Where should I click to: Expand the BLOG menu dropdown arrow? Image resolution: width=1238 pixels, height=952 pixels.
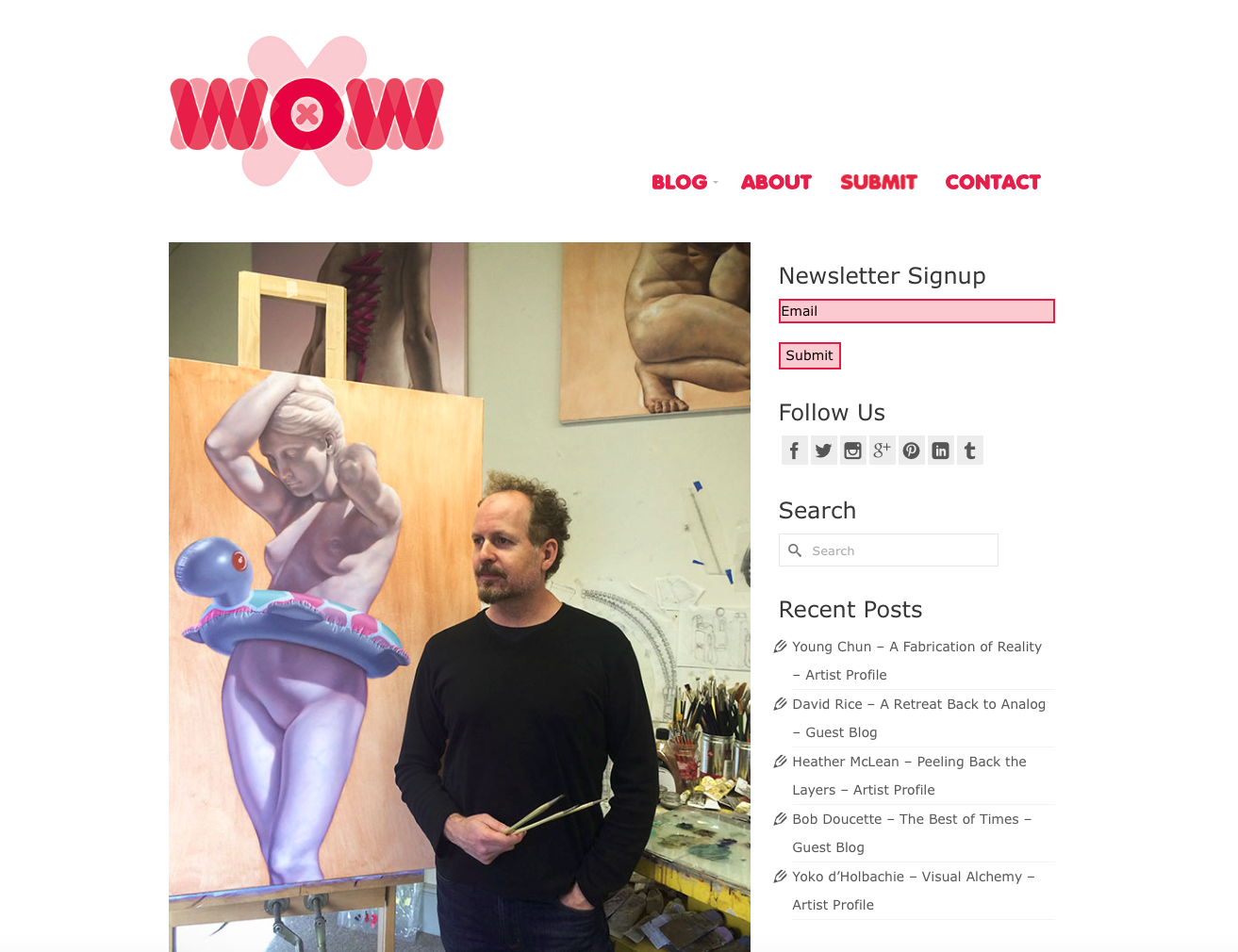pyautogui.click(x=715, y=183)
